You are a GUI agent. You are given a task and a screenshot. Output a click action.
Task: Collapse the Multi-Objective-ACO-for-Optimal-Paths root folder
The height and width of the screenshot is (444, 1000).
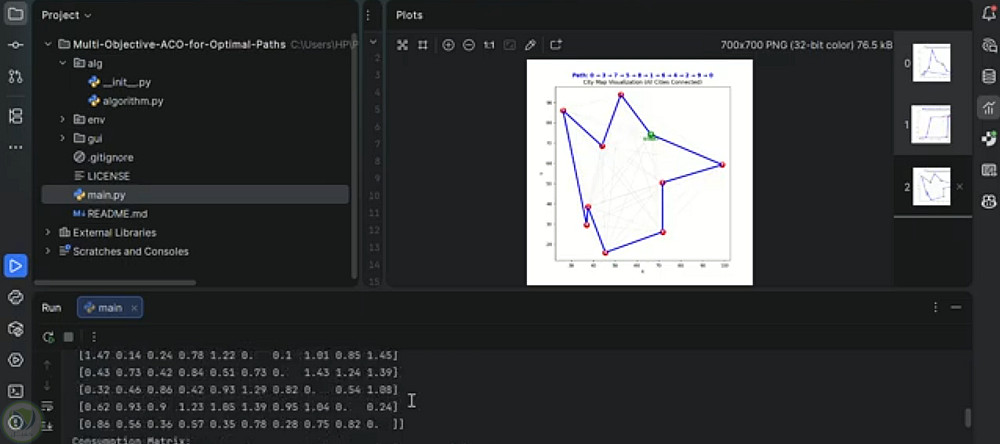[x=47, y=45]
